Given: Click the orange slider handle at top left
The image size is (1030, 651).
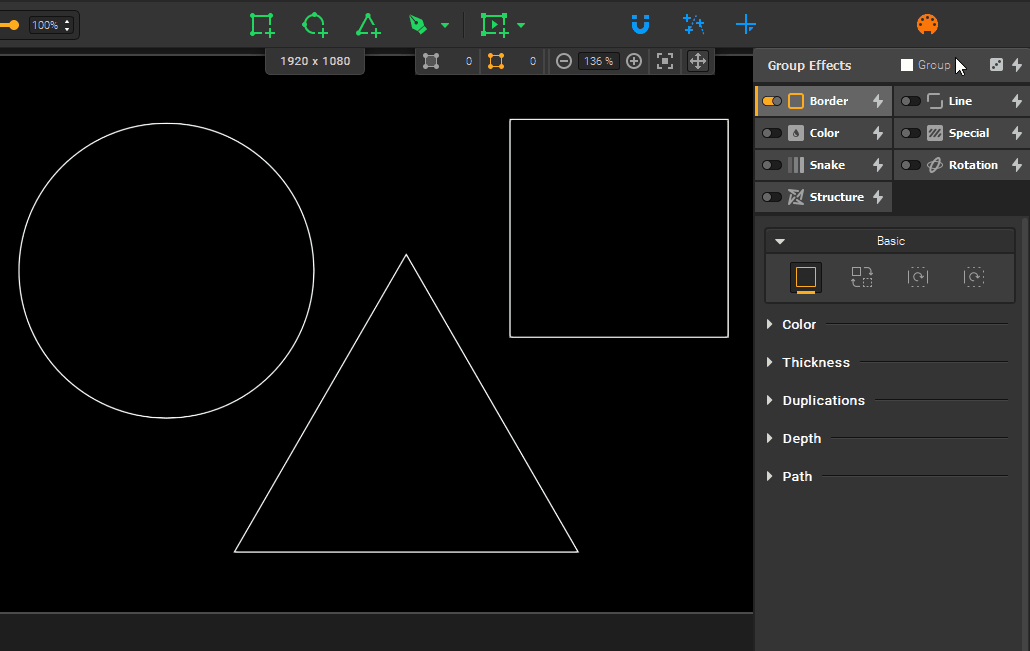Looking at the screenshot, I should coord(13,25).
